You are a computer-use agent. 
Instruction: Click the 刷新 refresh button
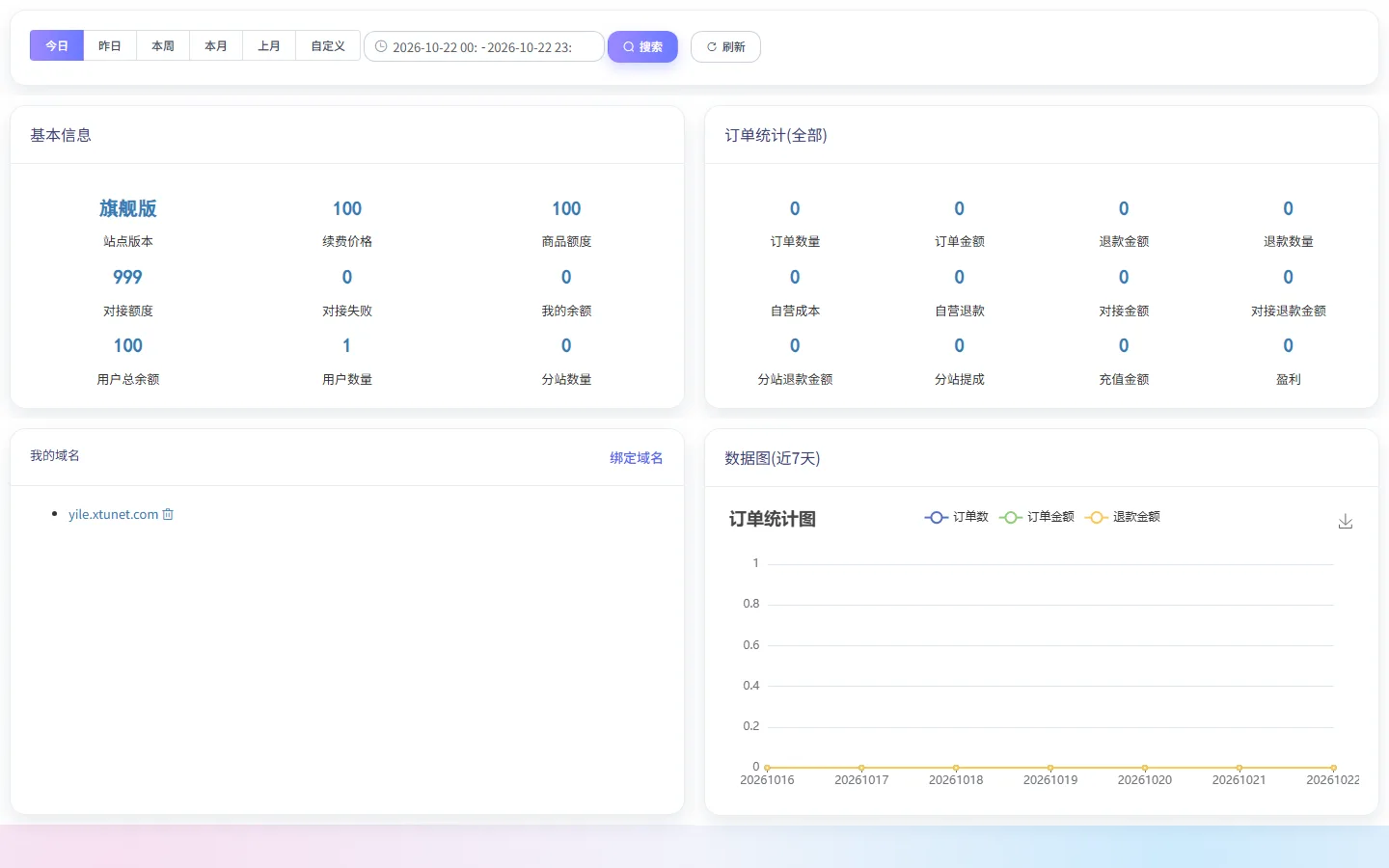(725, 46)
